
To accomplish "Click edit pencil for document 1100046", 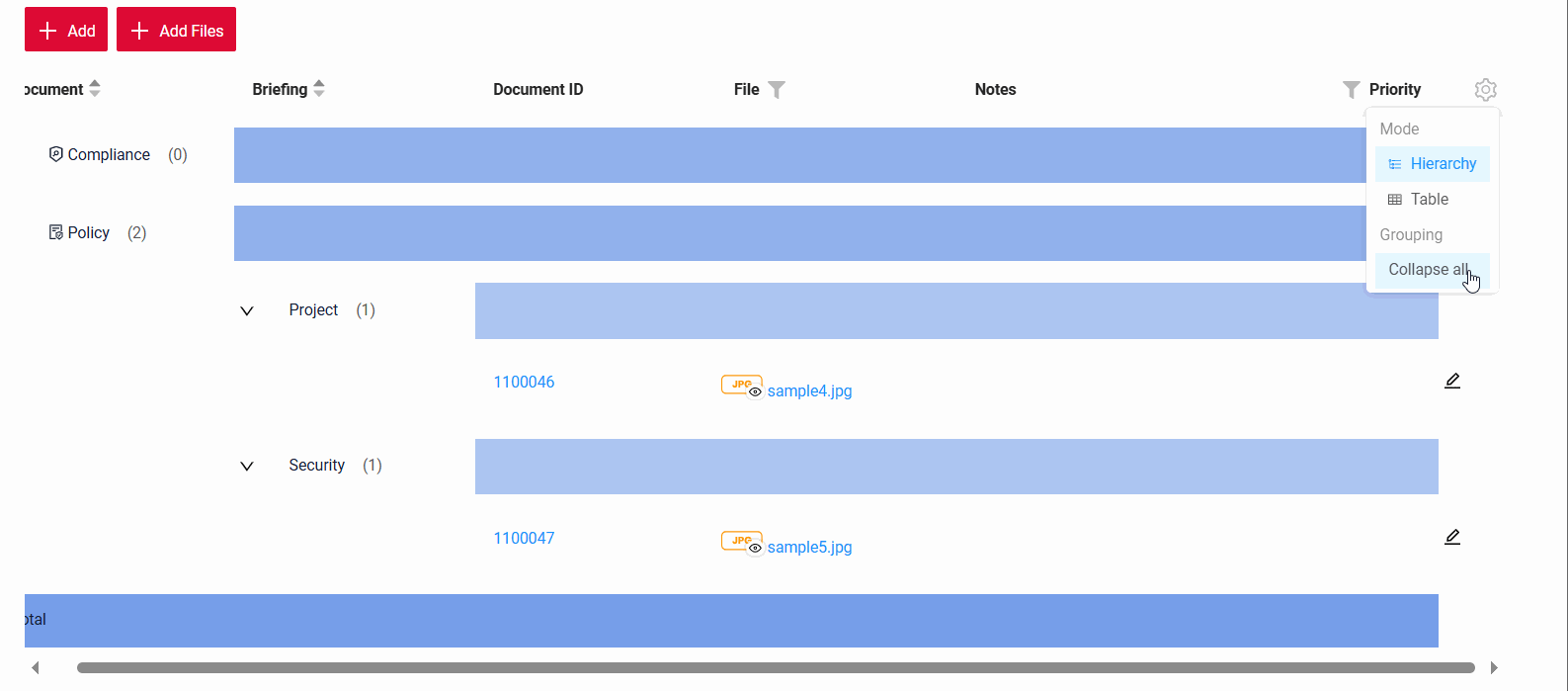I will pos(1451,382).
